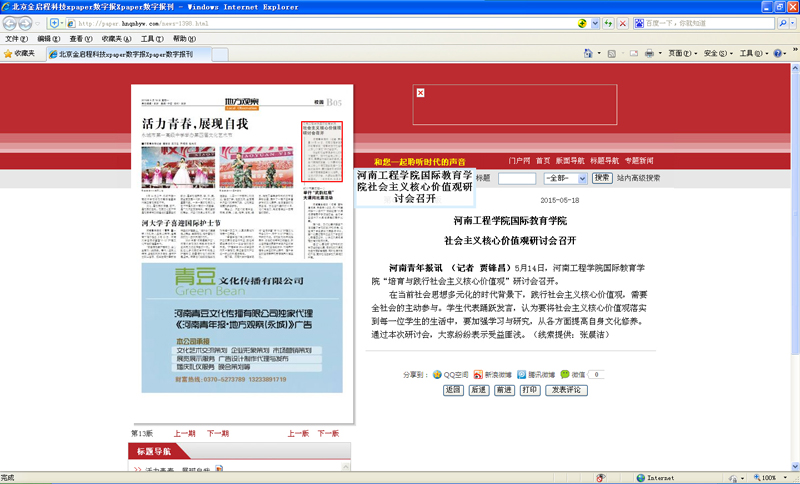The image size is (800, 484).
Task: Click the red Stop loading icon
Action: coord(622,23)
